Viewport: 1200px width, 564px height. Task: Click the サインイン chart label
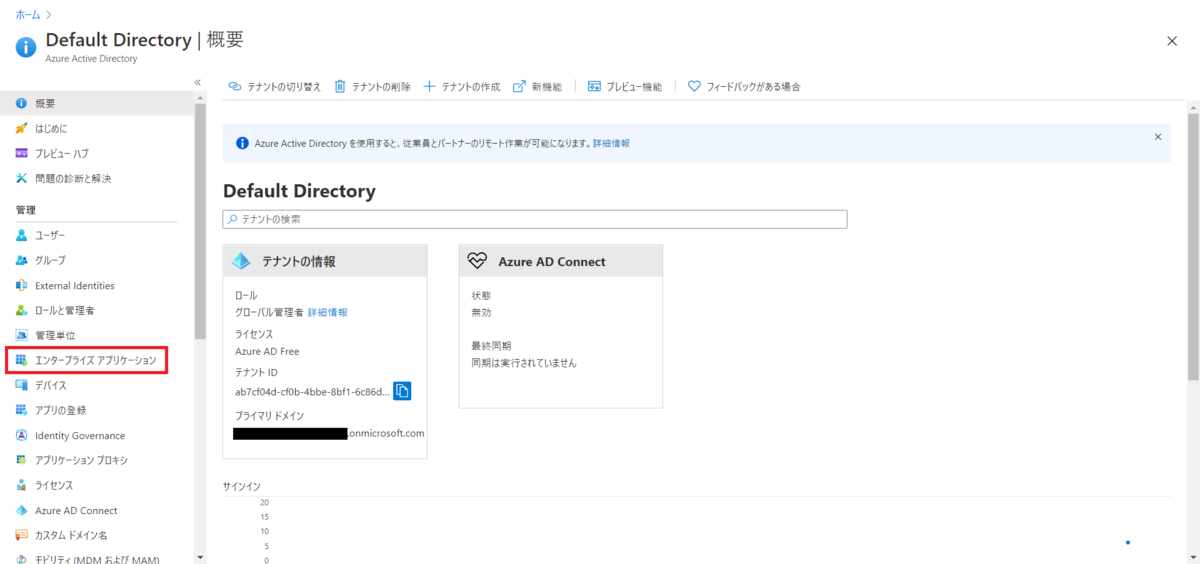click(x=241, y=486)
